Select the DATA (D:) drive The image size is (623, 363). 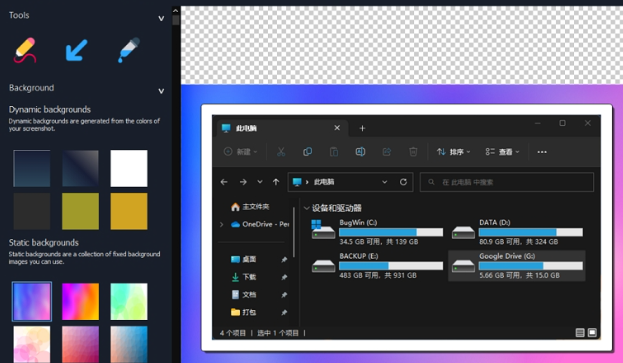click(517, 232)
